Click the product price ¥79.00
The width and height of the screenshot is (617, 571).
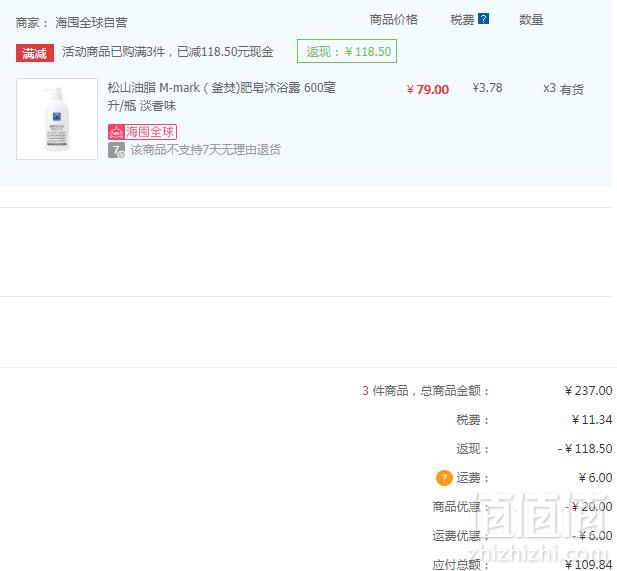pos(427,89)
